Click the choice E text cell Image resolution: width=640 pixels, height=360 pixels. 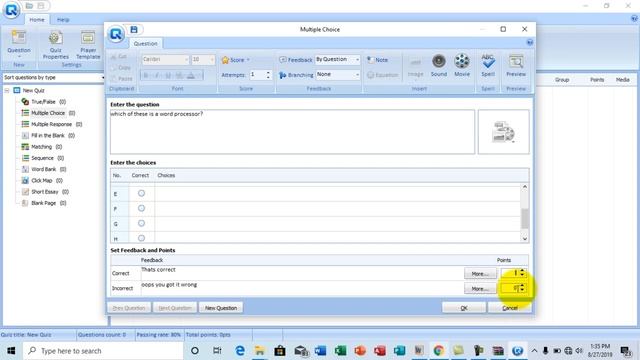337,193
